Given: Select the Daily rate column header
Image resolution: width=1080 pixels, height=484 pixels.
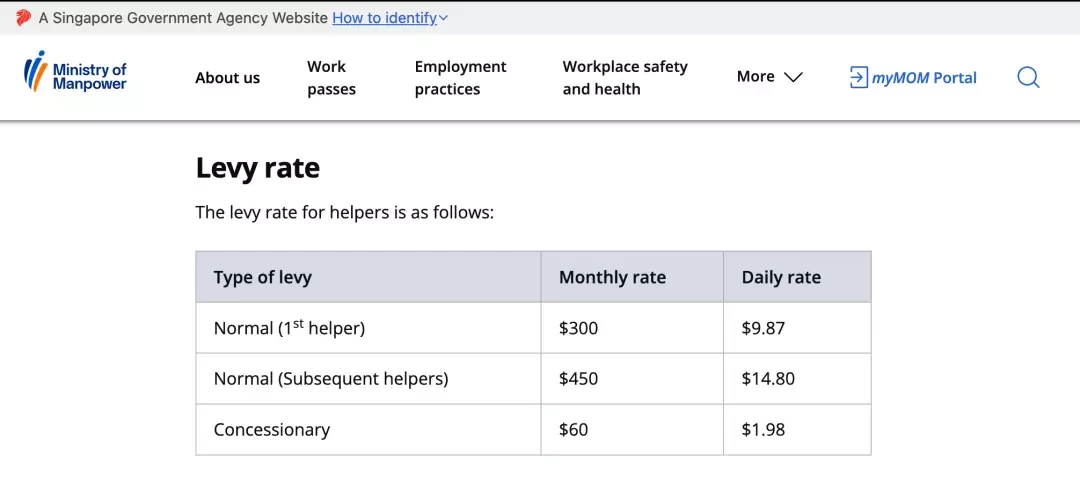Looking at the screenshot, I should (x=797, y=277).
